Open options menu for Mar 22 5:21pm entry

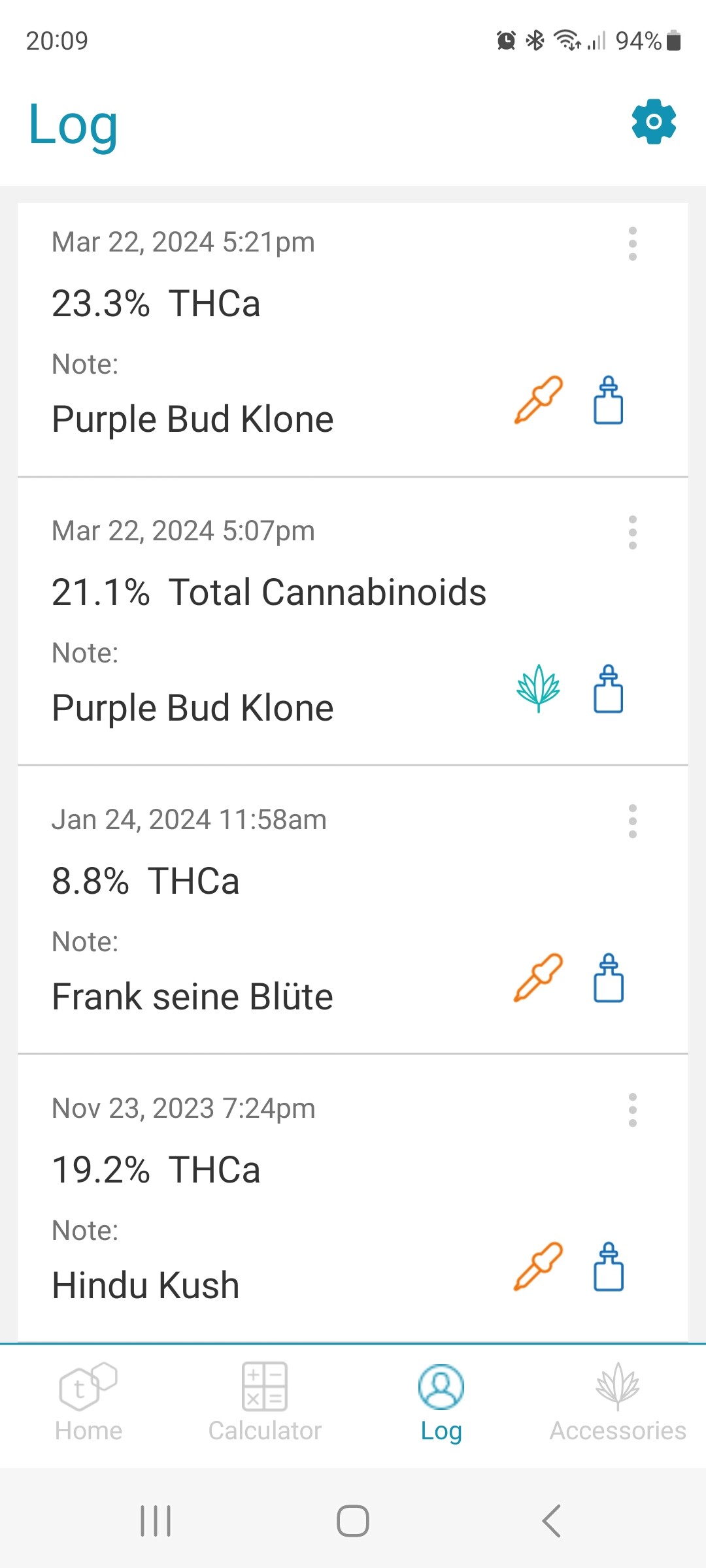pos(632,244)
